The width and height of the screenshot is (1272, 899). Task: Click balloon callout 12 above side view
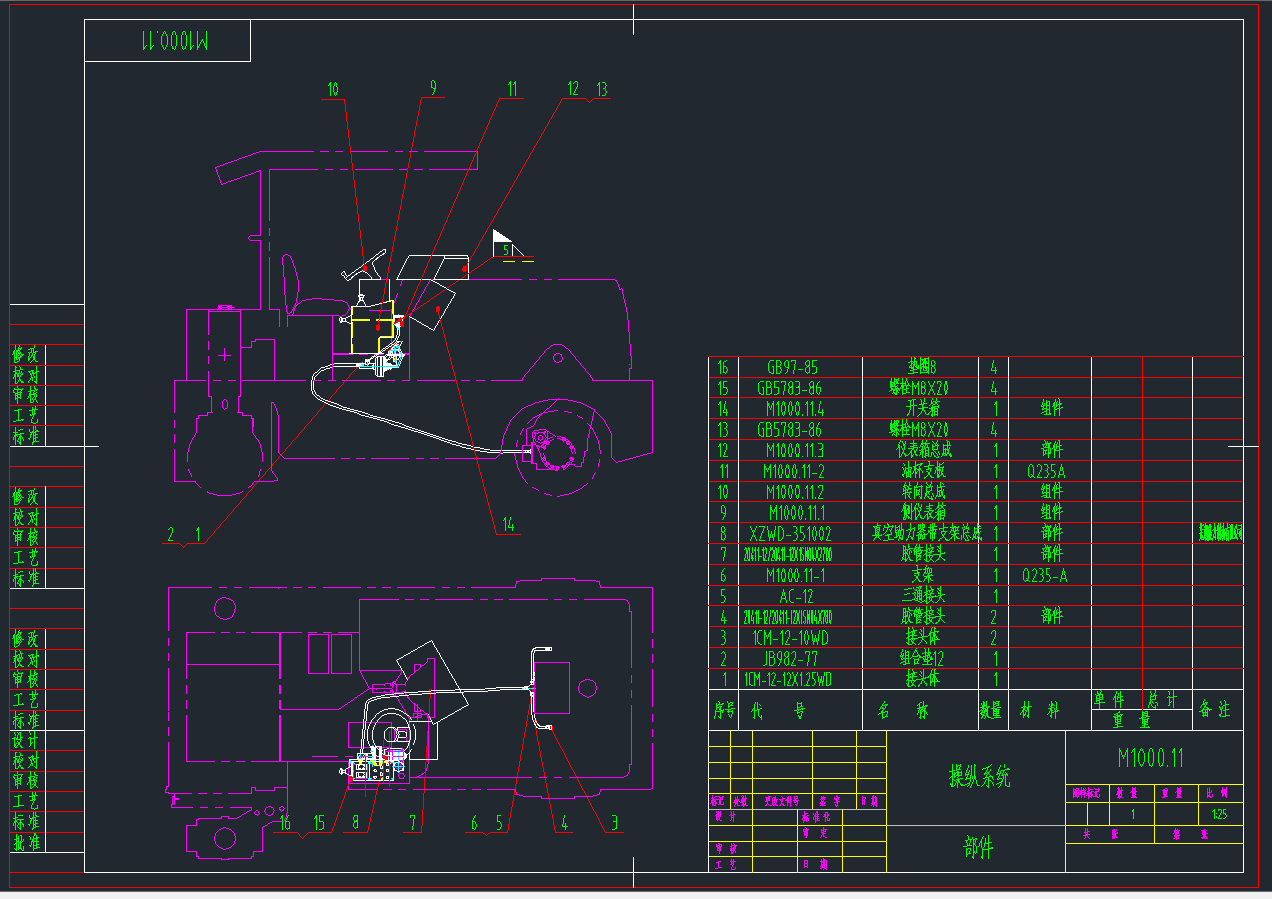click(x=572, y=89)
